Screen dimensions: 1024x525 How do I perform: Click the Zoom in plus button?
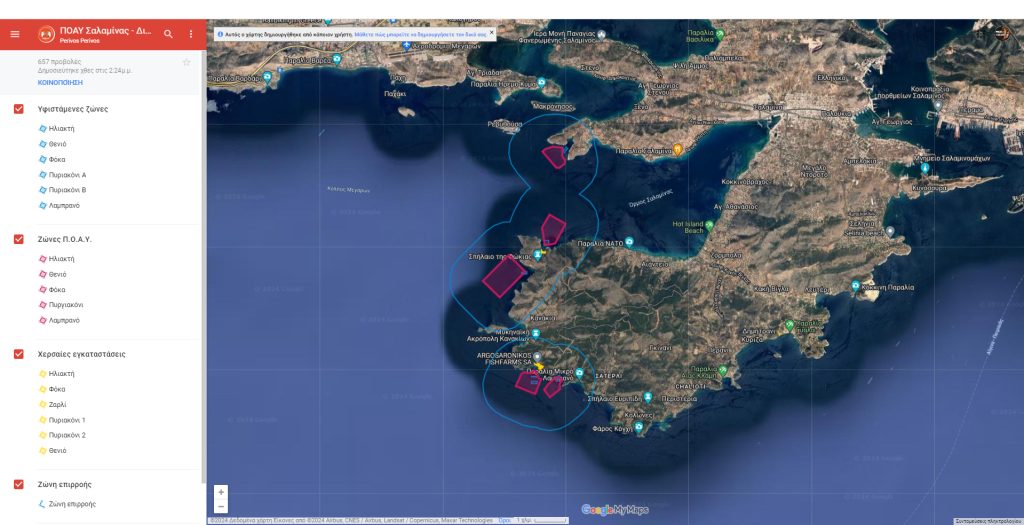[221, 492]
